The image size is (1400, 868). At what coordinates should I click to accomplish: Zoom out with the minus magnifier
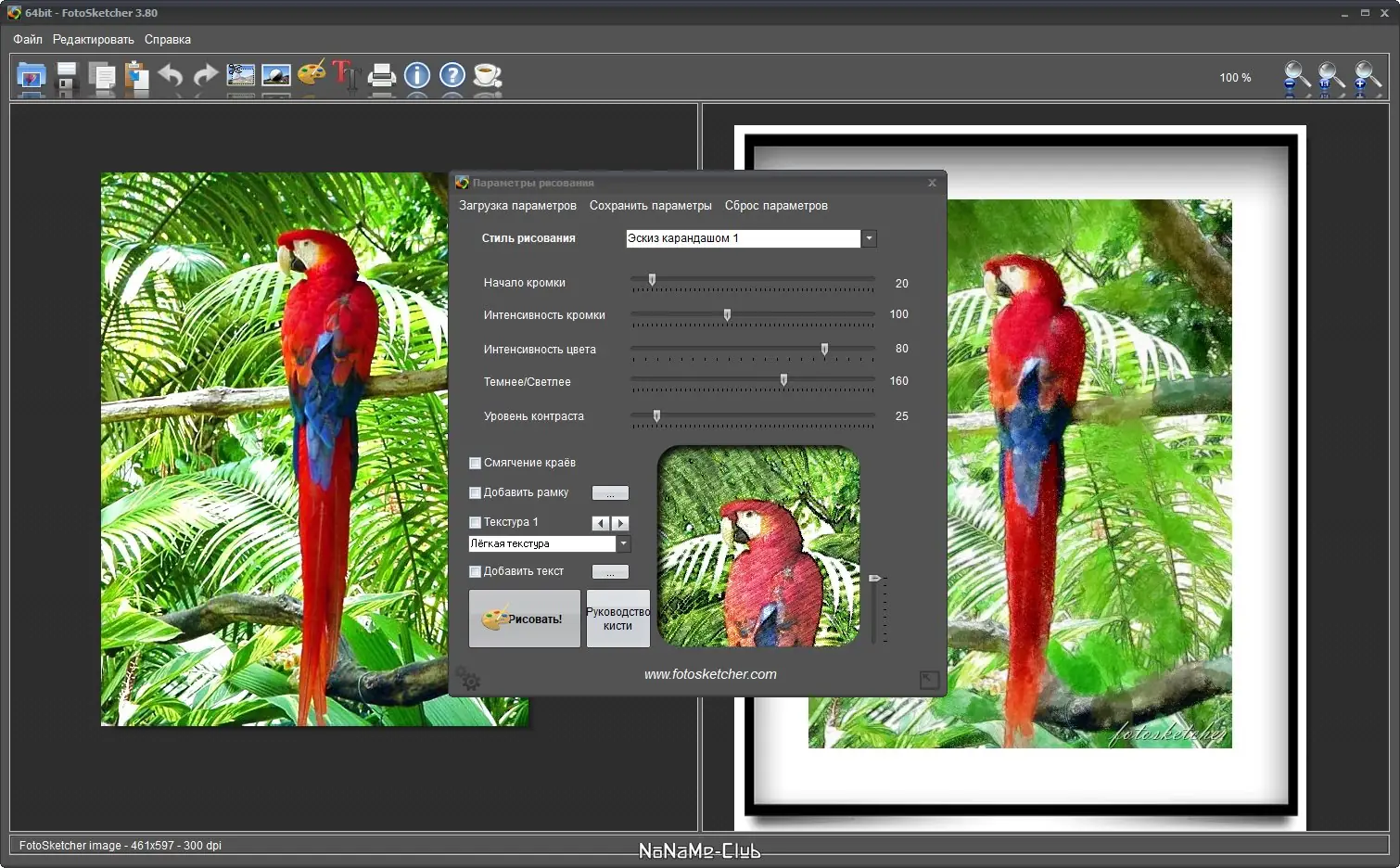1297,78
